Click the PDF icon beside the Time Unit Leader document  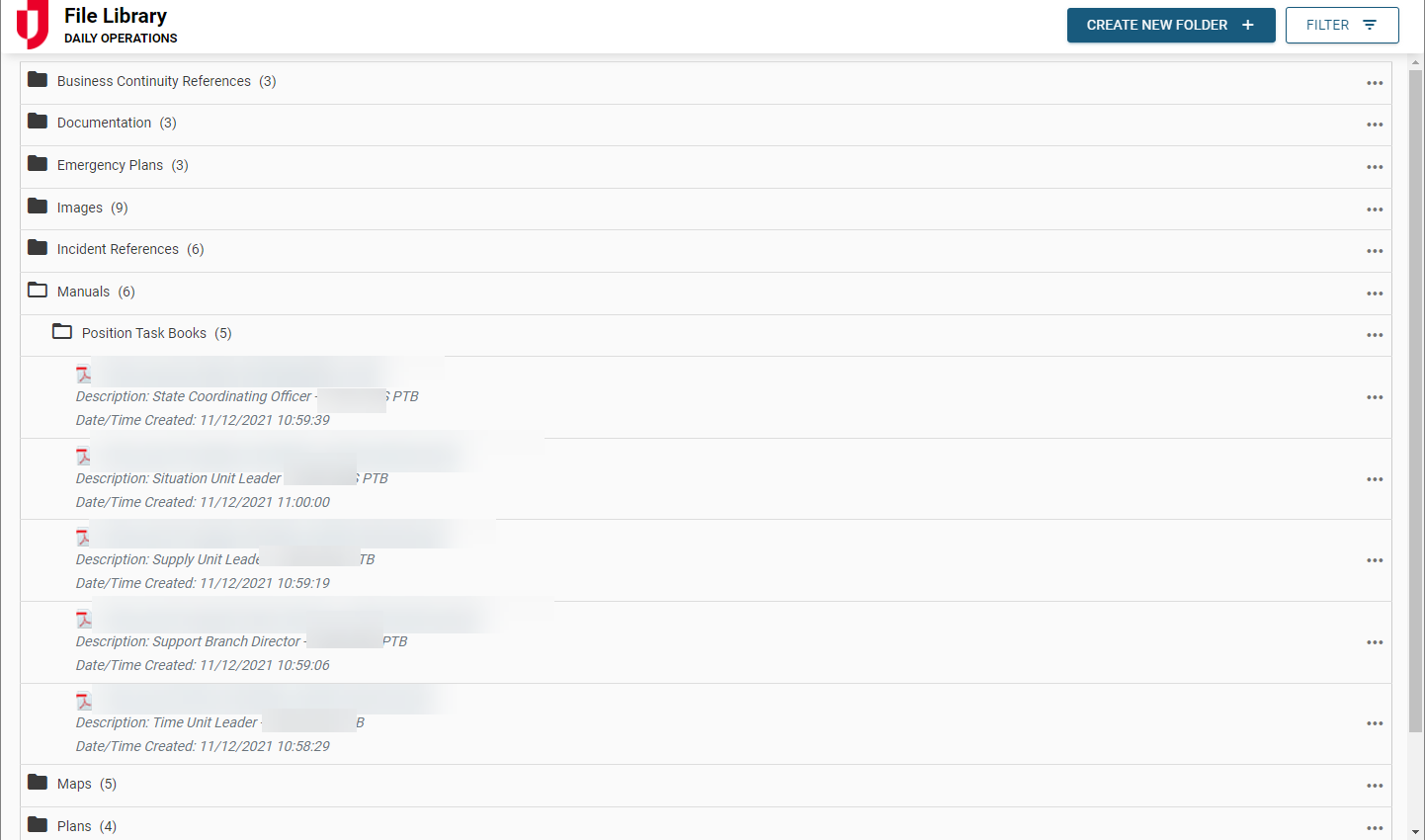point(85,700)
